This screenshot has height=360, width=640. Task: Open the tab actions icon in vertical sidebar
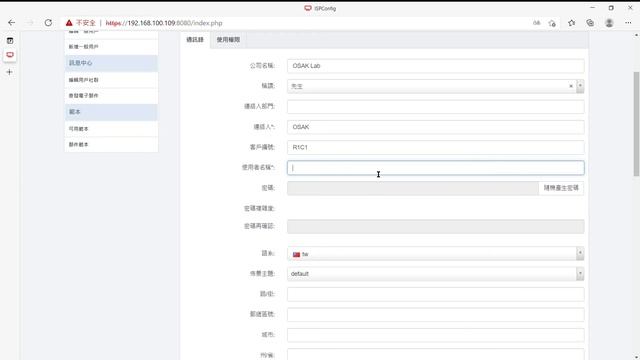coord(10,40)
